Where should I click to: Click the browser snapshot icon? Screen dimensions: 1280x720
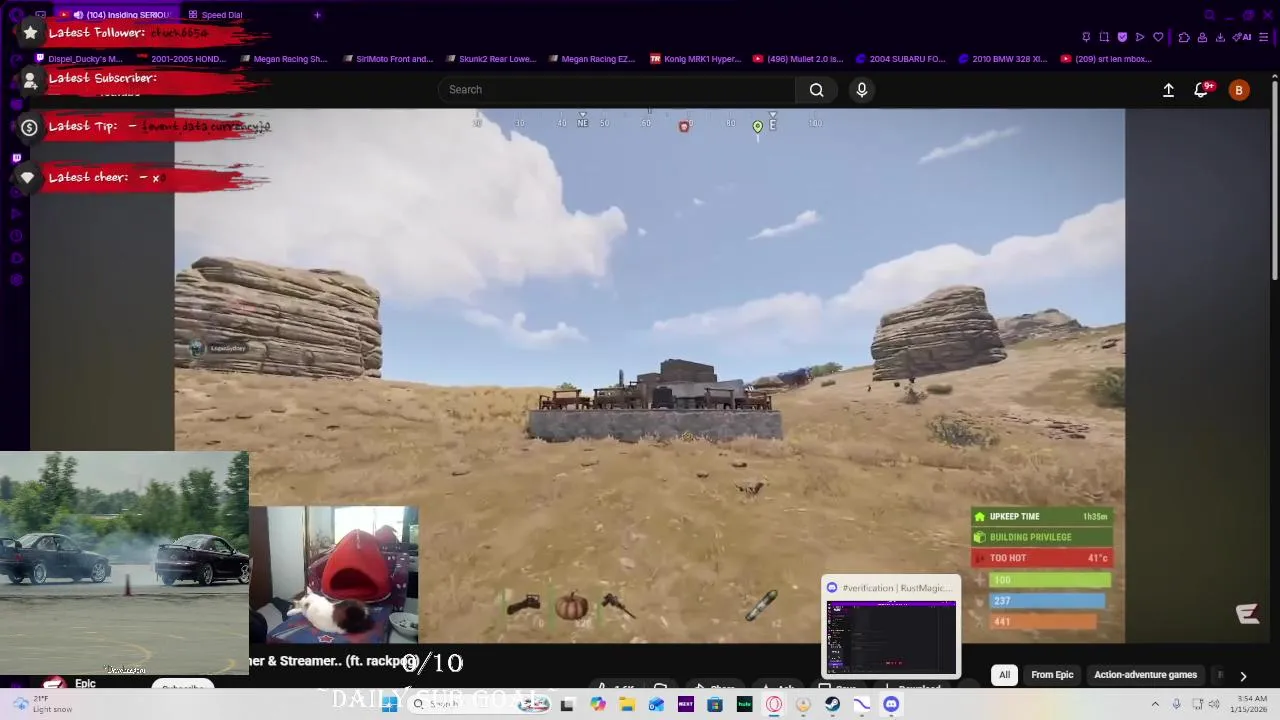click(1104, 37)
